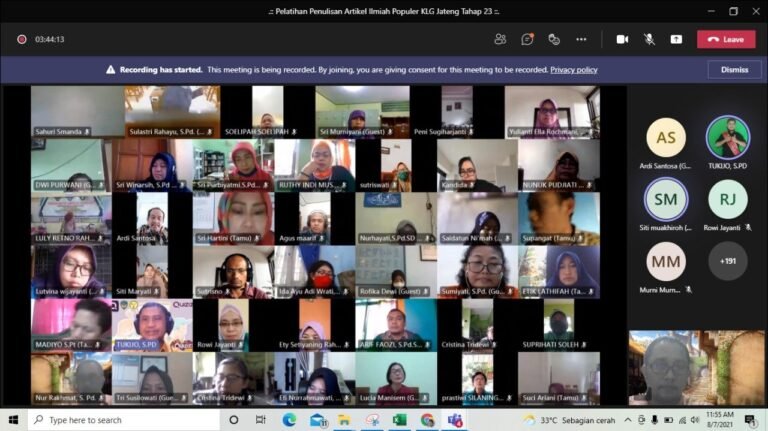768x431 pixels.
Task: Select Sri Hartini (Tamu) video tile
Action: [234, 218]
